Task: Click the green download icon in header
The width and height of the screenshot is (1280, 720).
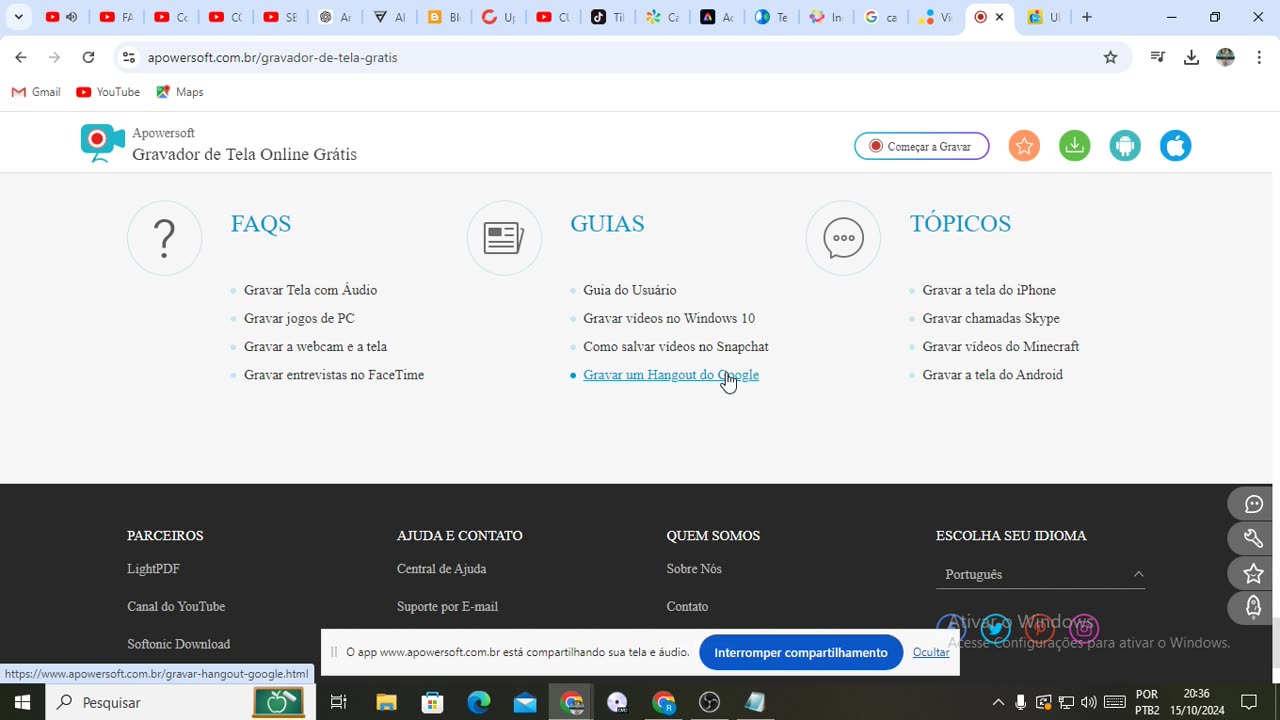Action: 1075,146
